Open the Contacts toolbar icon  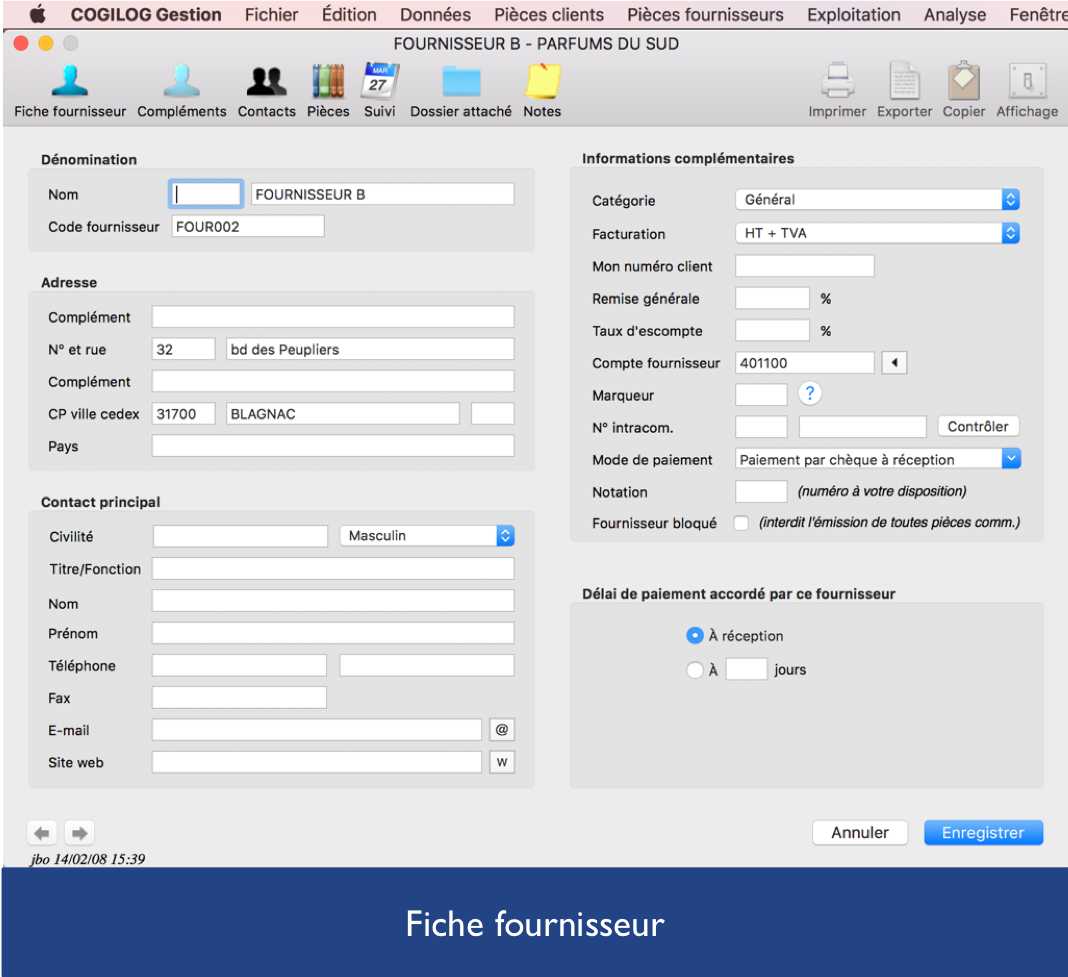266,81
